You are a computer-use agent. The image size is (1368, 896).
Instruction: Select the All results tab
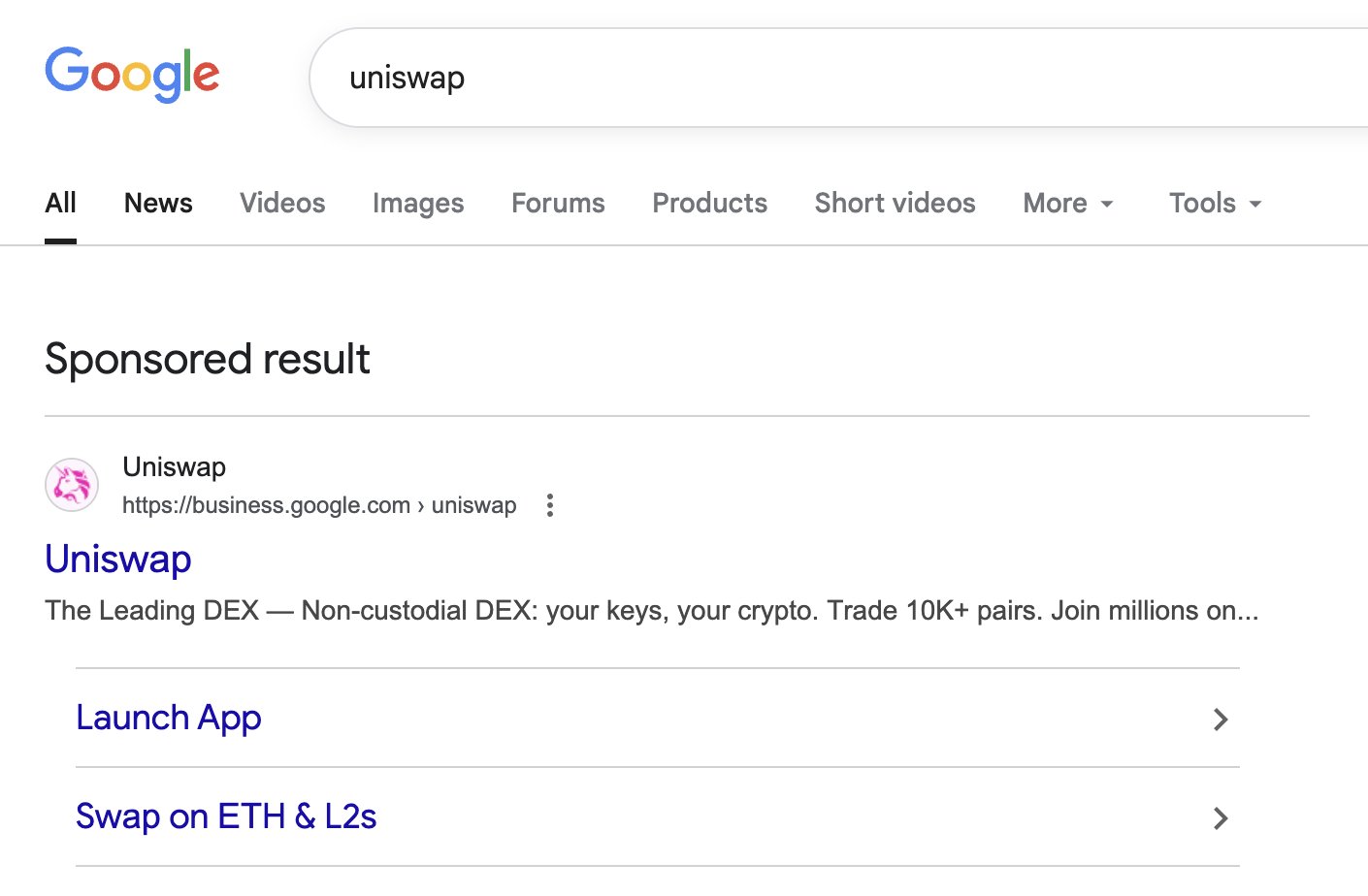pos(60,204)
